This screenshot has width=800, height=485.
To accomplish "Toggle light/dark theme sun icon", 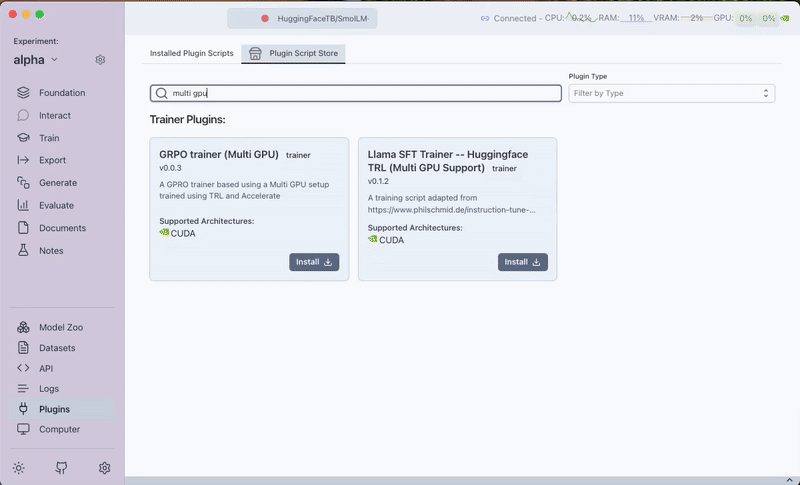I will pos(19,468).
